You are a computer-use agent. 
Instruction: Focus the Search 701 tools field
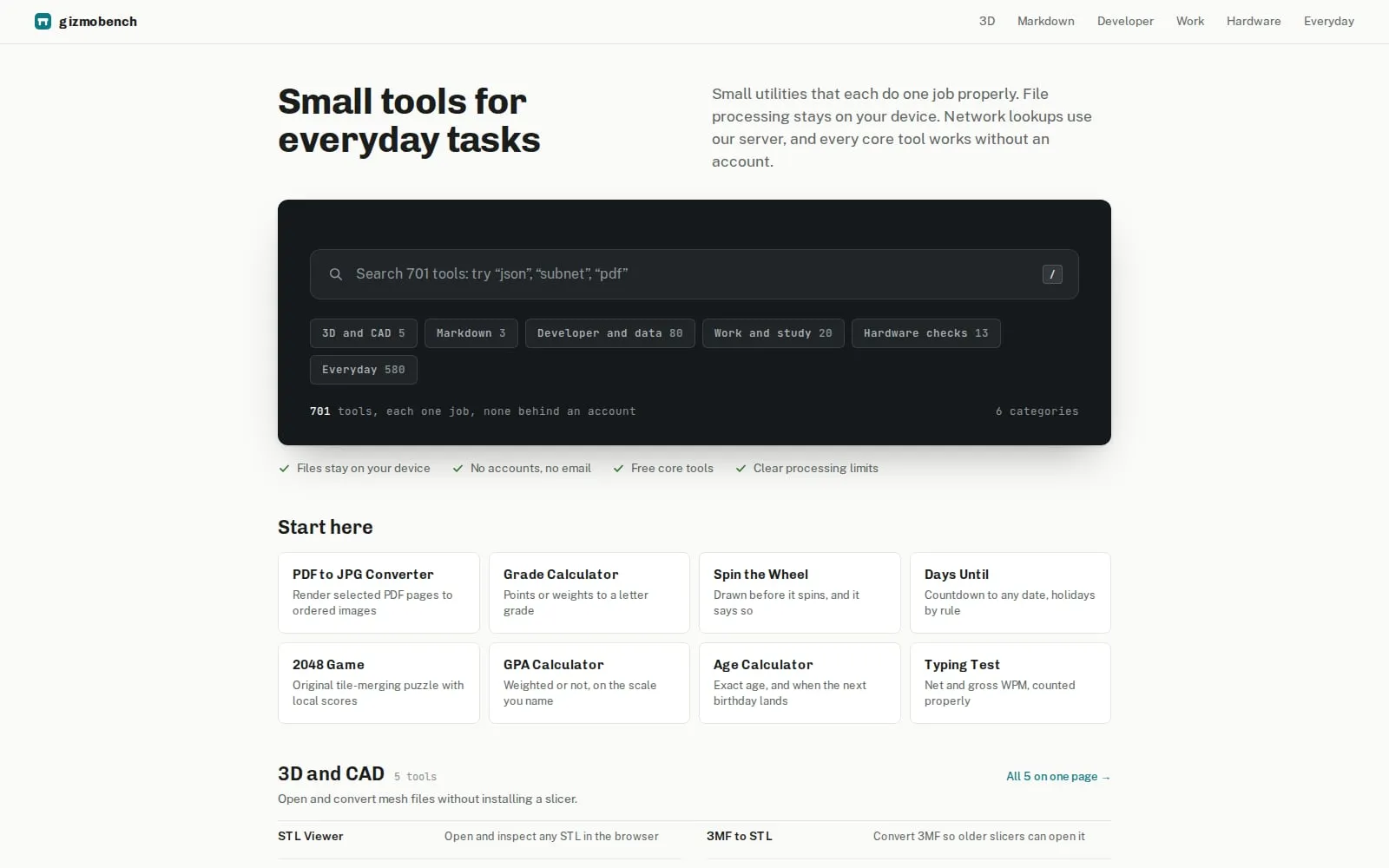[x=694, y=274]
